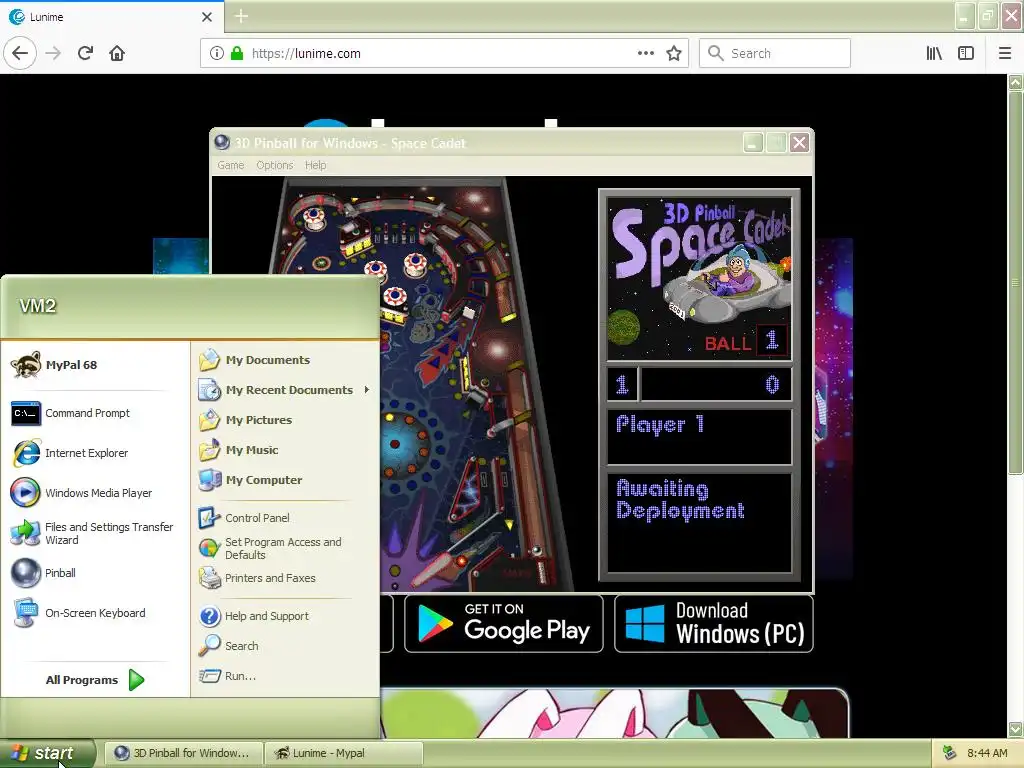The height and width of the screenshot is (768, 1024).
Task: Expand My Recent Documents submenu arrow
Action: pyautogui.click(x=367, y=390)
